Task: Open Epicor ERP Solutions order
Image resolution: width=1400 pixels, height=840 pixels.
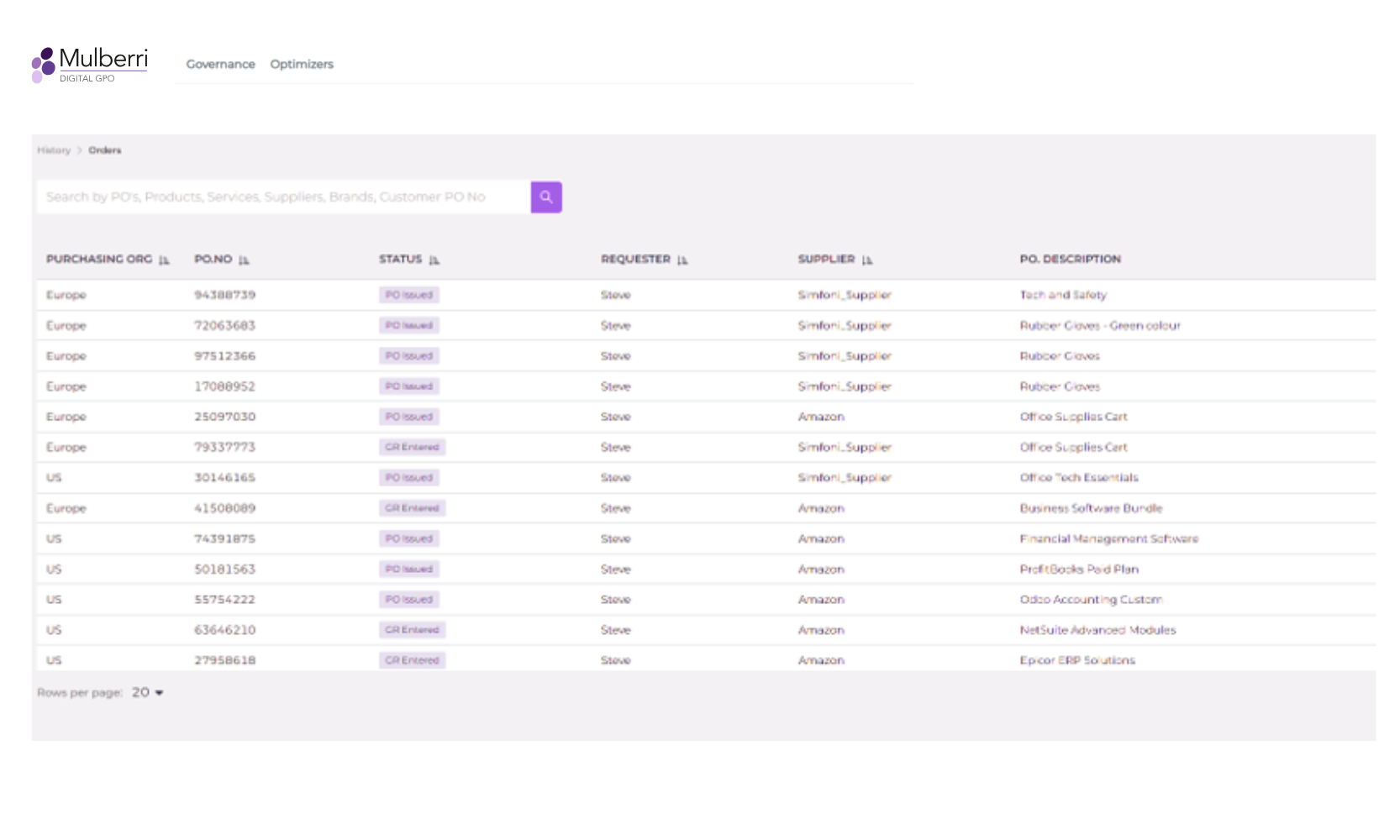Action: pyautogui.click(x=1077, y=661)
